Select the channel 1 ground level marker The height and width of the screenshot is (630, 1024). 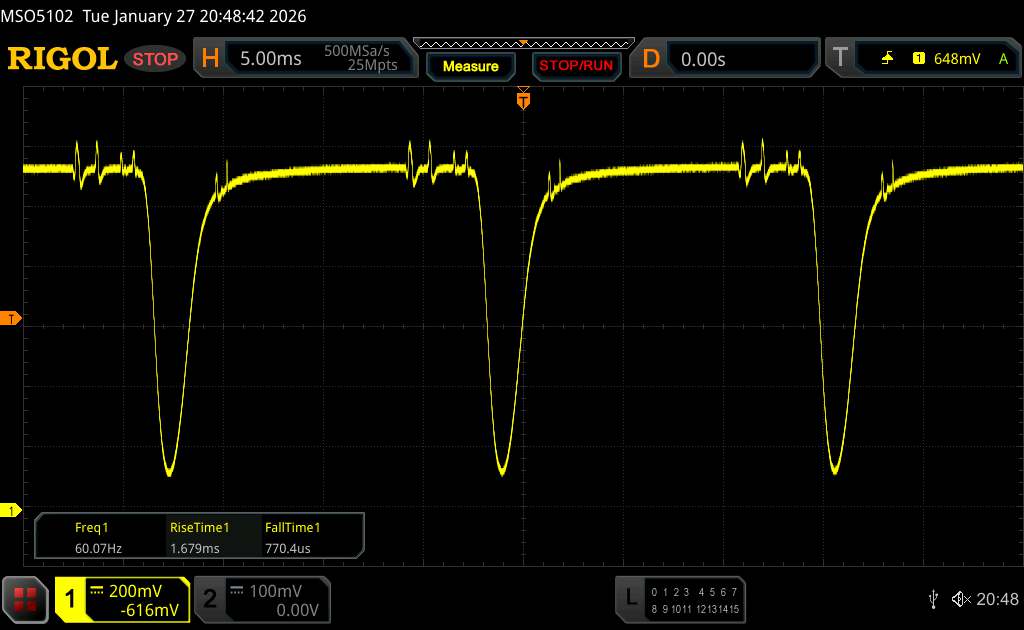point(10,511)
